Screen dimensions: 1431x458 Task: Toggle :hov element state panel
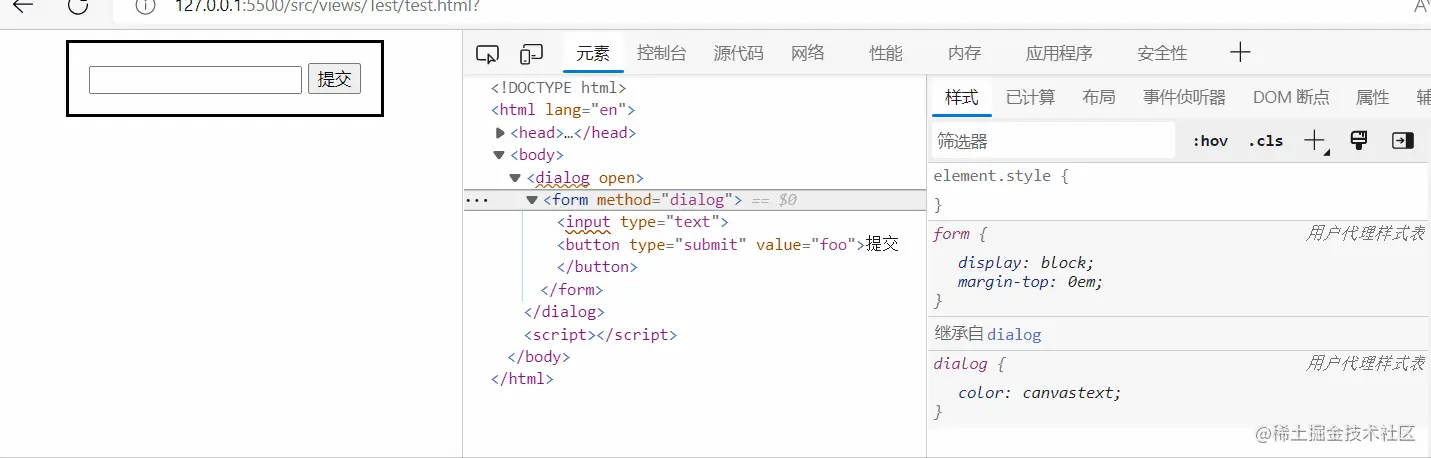(1210, 141)
